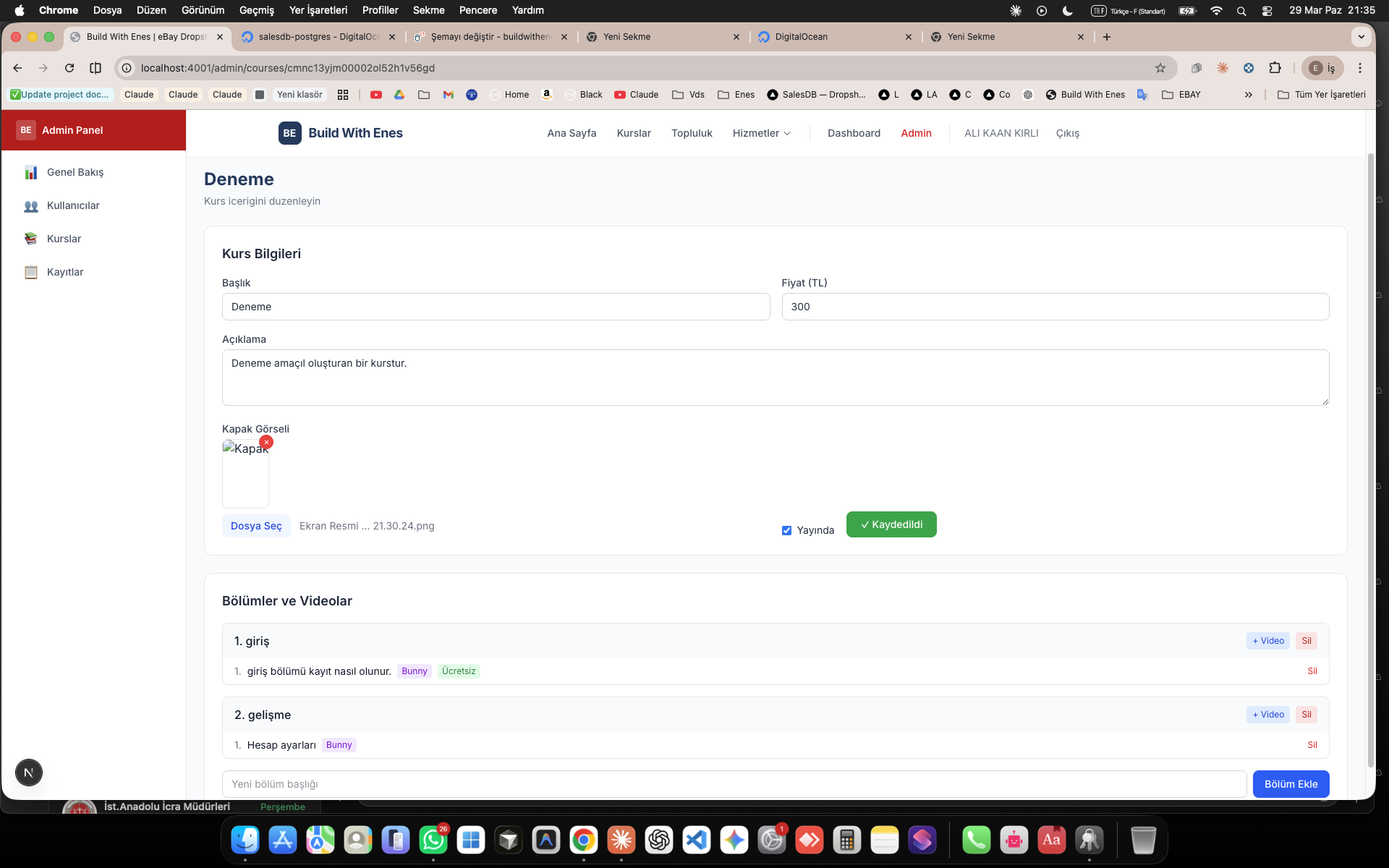Viewport: 1389px width, 868px height.
Task: Click the Bölüm Ekle button
Action: tap(1291, 784)
